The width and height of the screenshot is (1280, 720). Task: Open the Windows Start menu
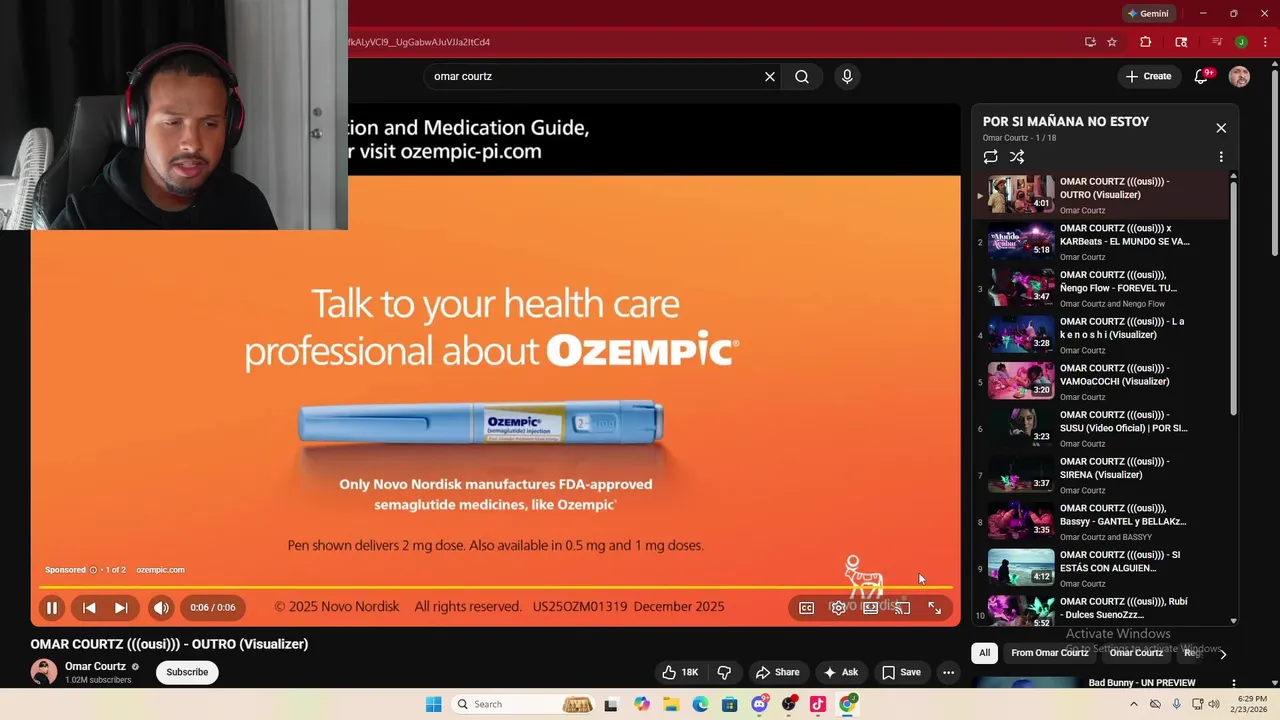[433, 704]
